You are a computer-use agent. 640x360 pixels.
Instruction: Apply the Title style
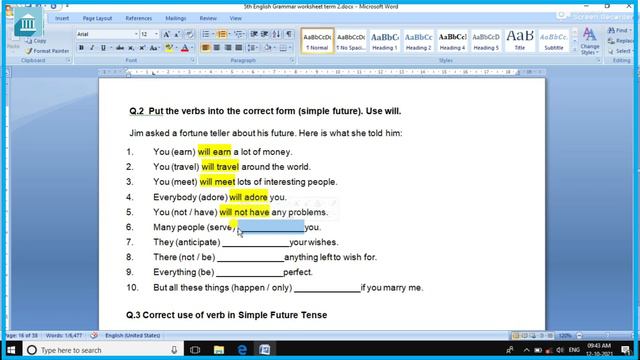(520, 41)
